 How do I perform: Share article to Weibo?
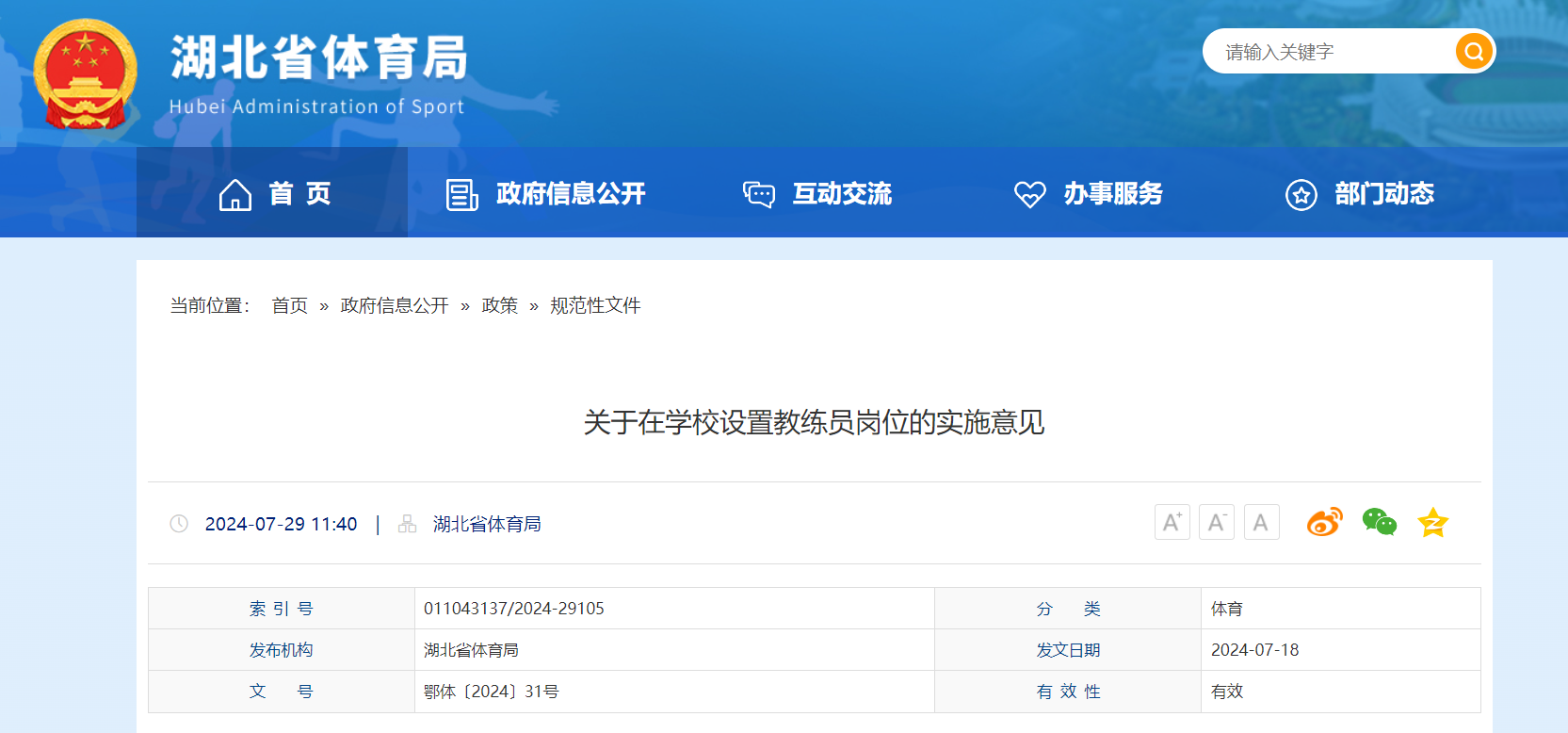tap(1324, 522)
